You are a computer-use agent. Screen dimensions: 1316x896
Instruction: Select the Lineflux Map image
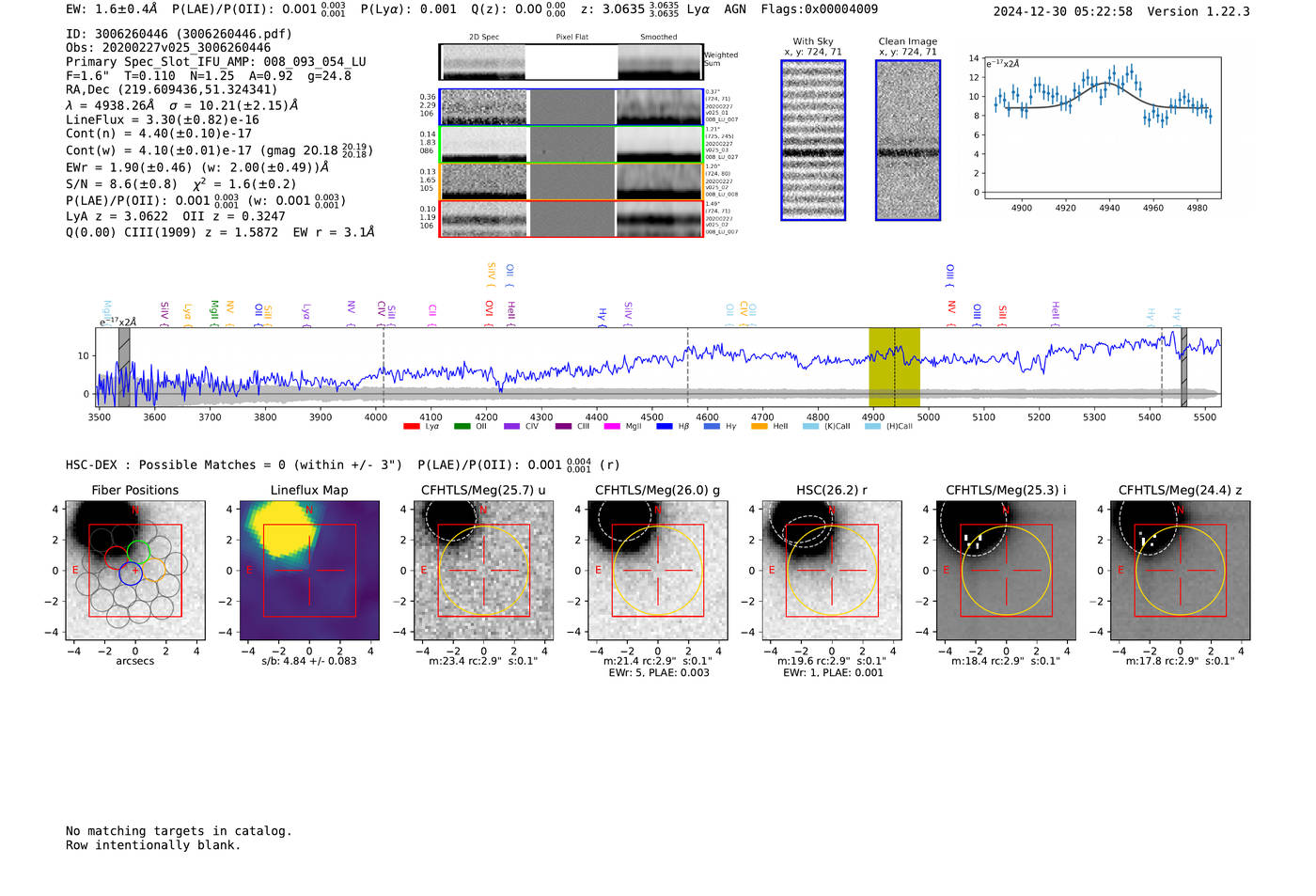[x=309, y=571]
